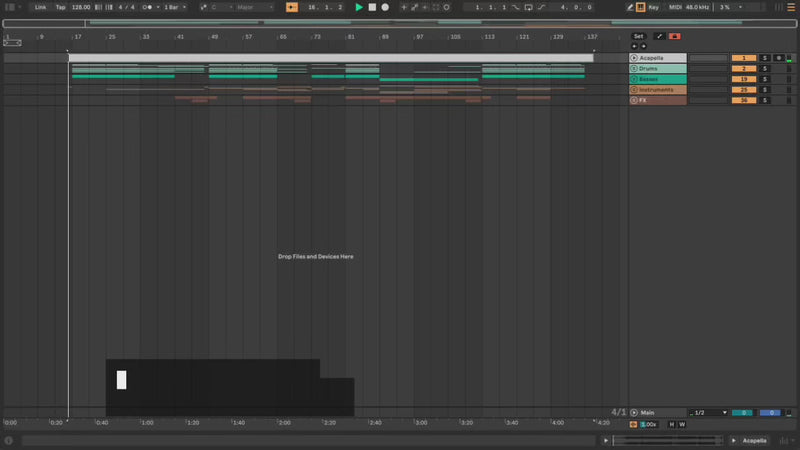Click the lock envelopes icon
This screenshot has height=450, width=800.
tap(675, 36)
